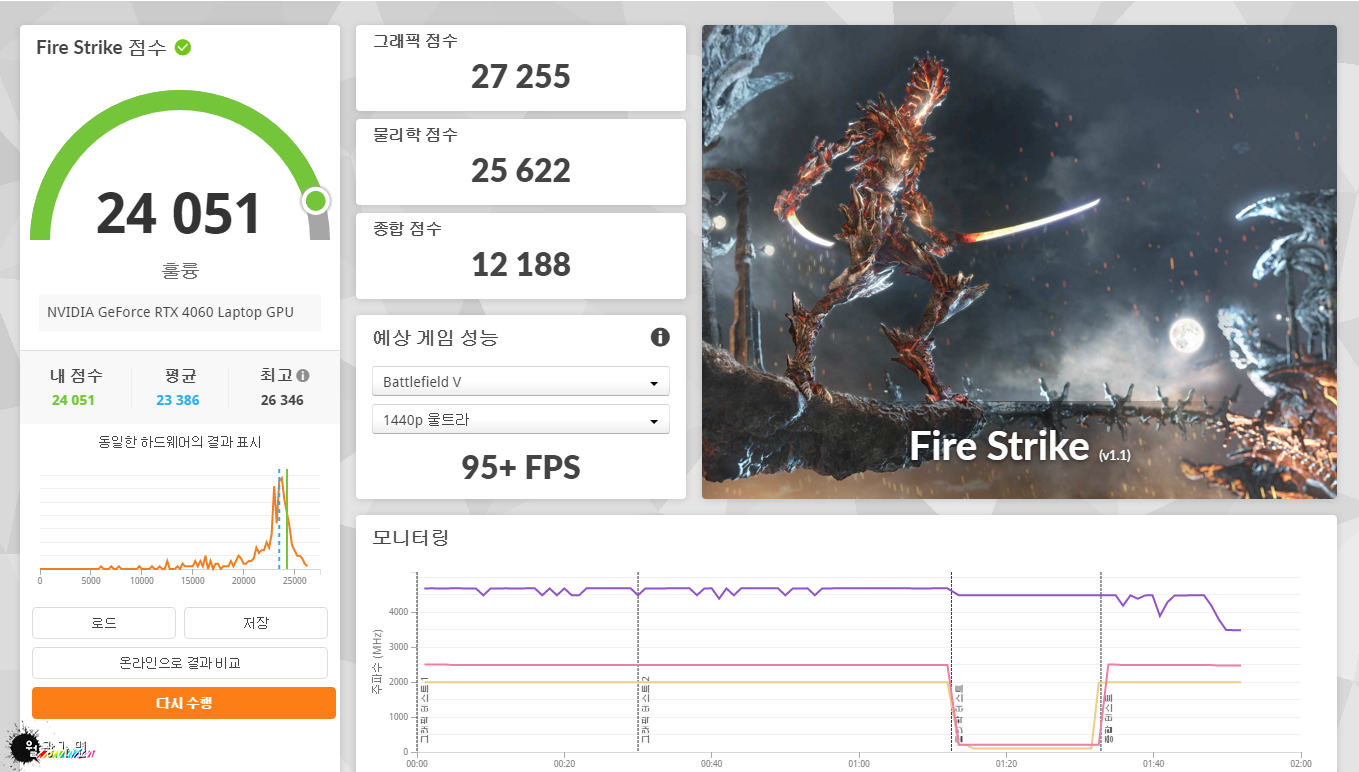Click the purple line in the 모니터링 graph
1359x772 pixels.
pos(800,589)
